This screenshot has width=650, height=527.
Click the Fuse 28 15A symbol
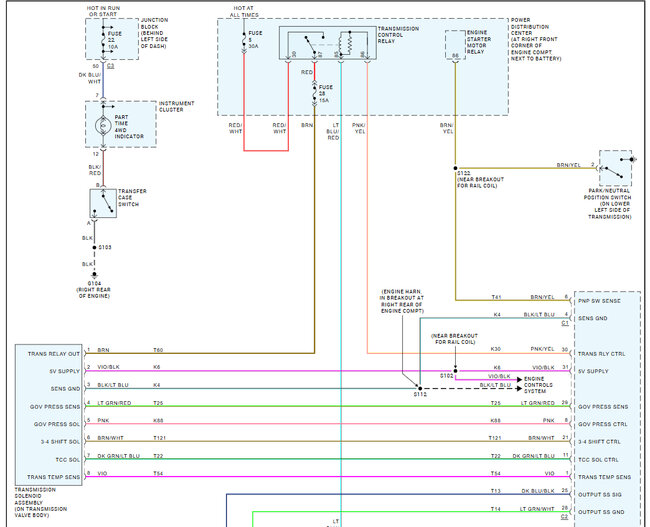click(x=315, y=93)
